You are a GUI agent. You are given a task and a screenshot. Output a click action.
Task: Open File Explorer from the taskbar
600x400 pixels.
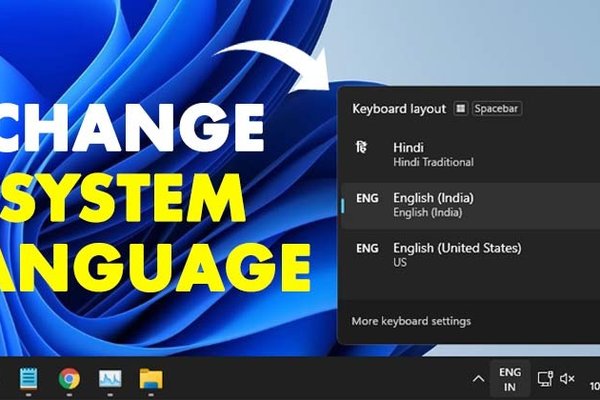(x=151, y=379)
